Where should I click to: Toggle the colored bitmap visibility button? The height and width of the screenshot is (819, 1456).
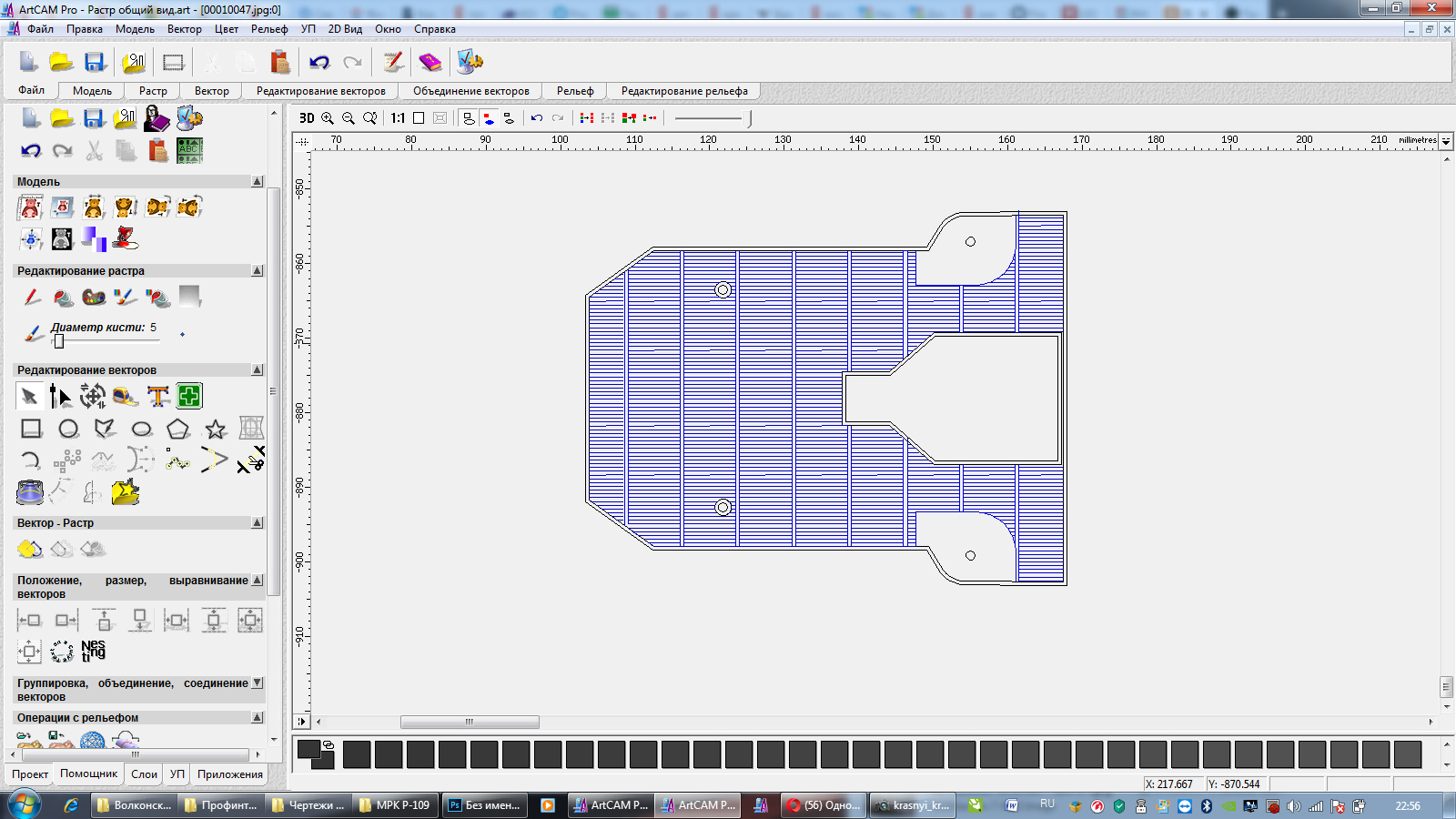click(489, 118)
